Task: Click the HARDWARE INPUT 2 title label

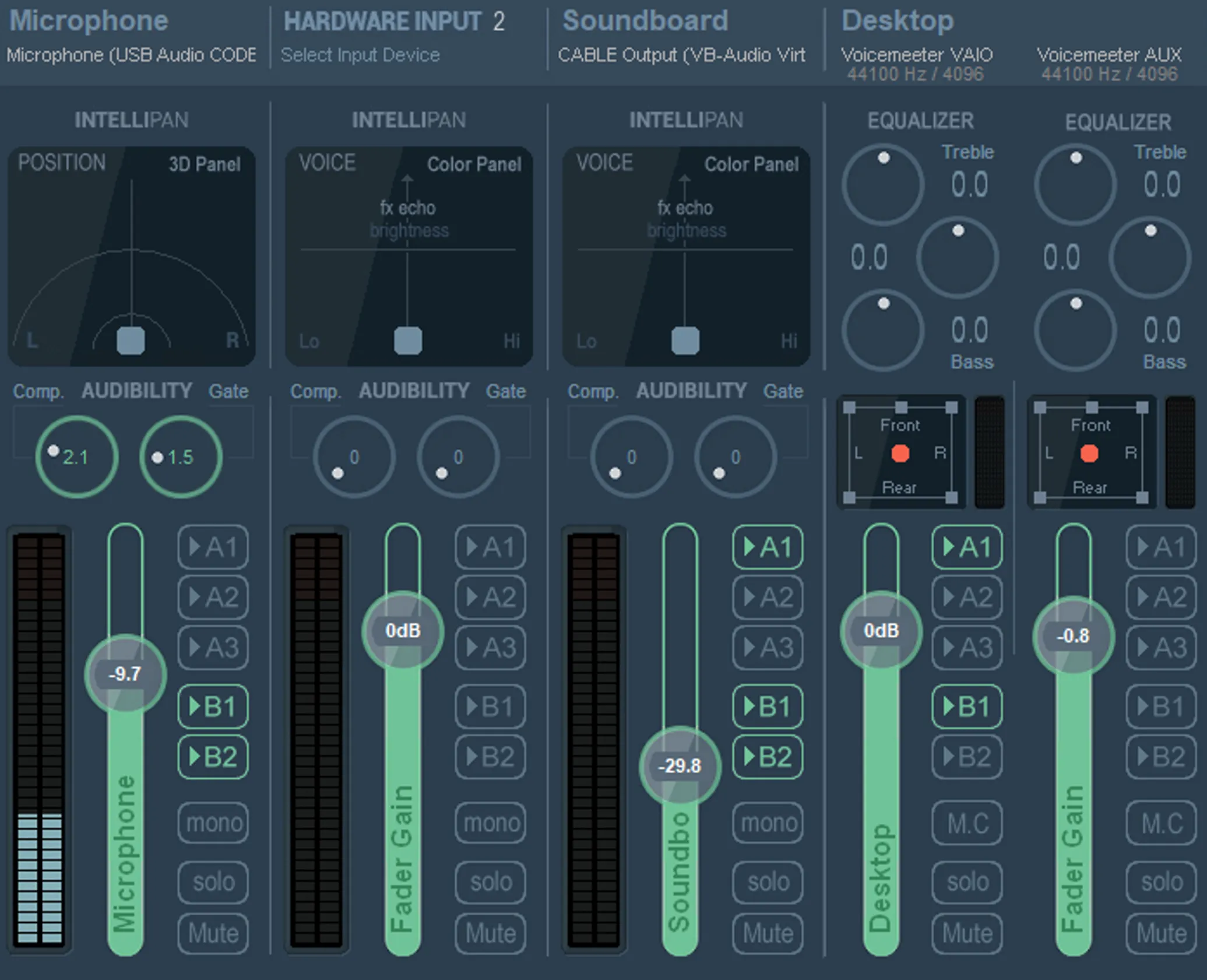Action: point(394,22)
